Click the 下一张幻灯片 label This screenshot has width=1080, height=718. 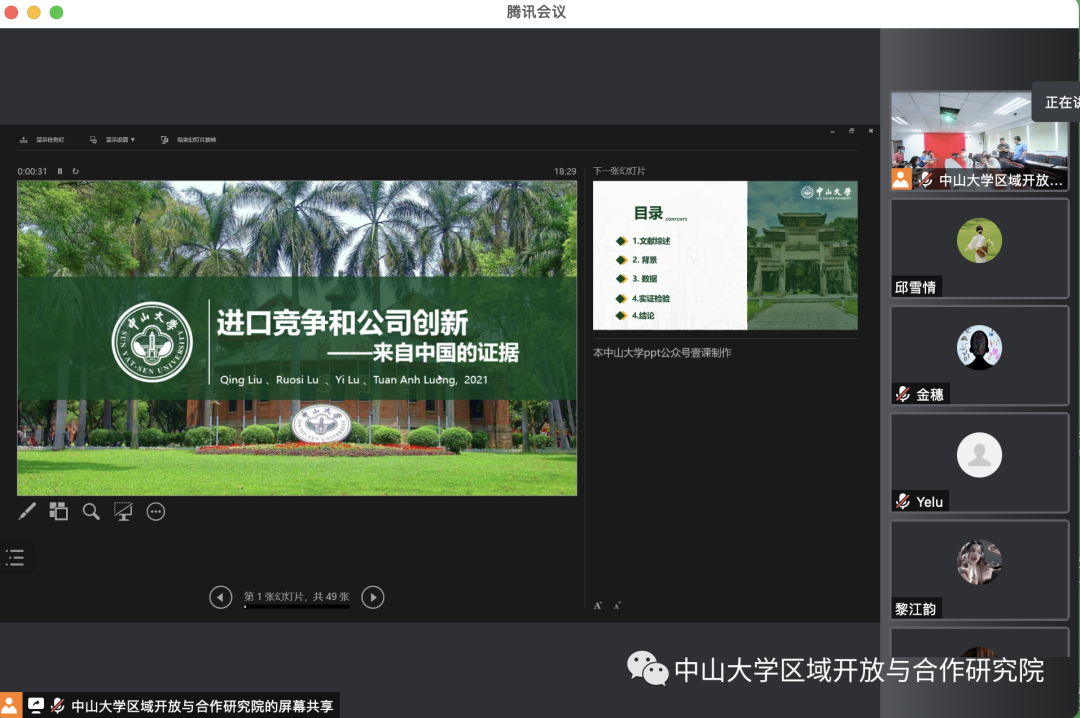[619, 171]
